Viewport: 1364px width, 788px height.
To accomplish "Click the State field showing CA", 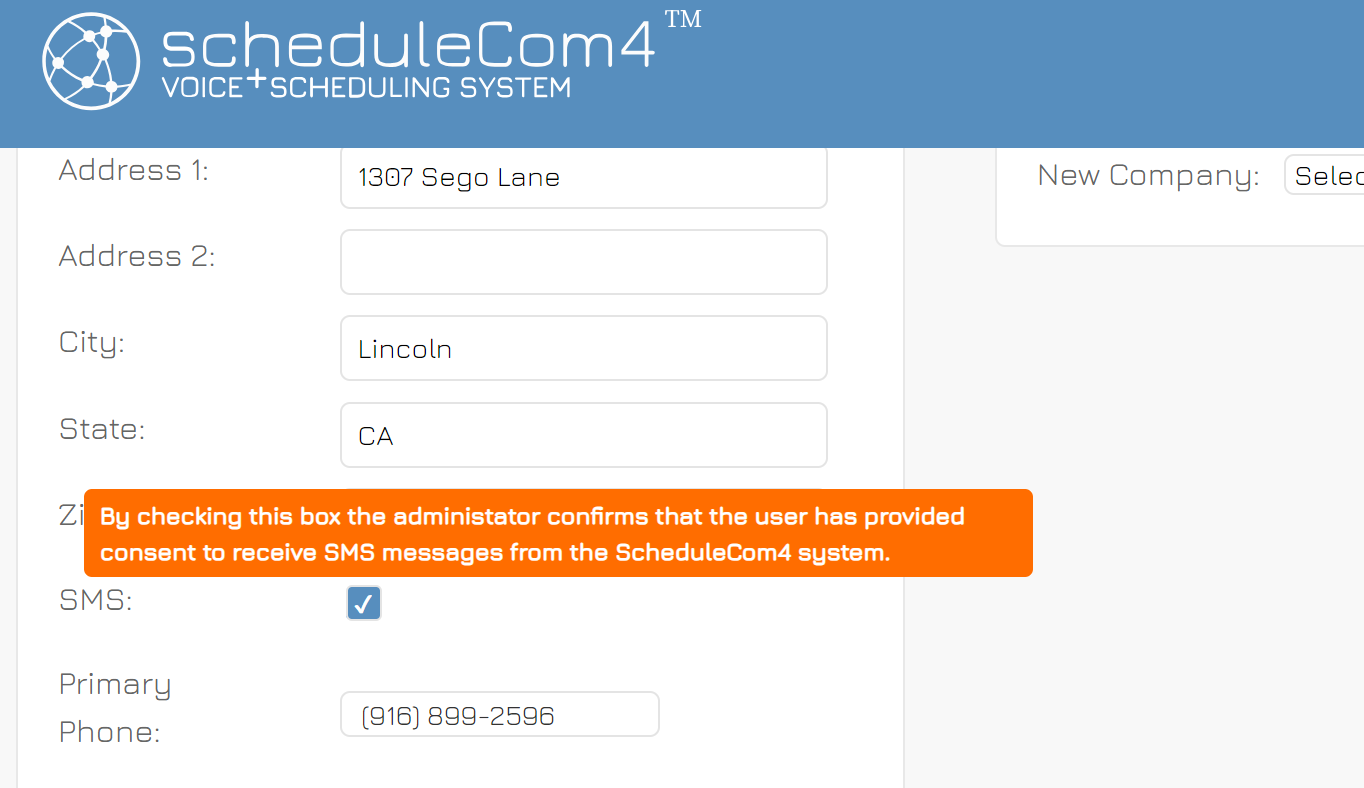I will [584, 435].
